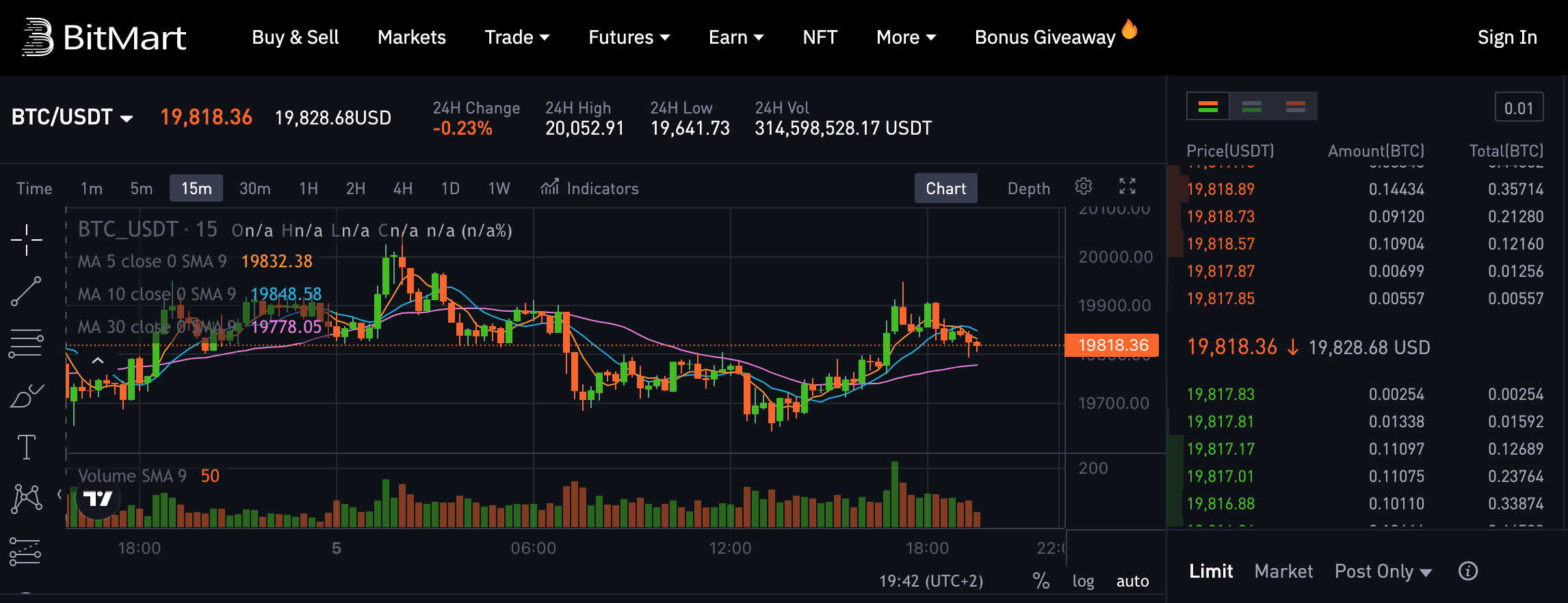Expand chart to fullscreen
The height and width of the screenshot is (603, 1568).
click(x=1127, y=186)
